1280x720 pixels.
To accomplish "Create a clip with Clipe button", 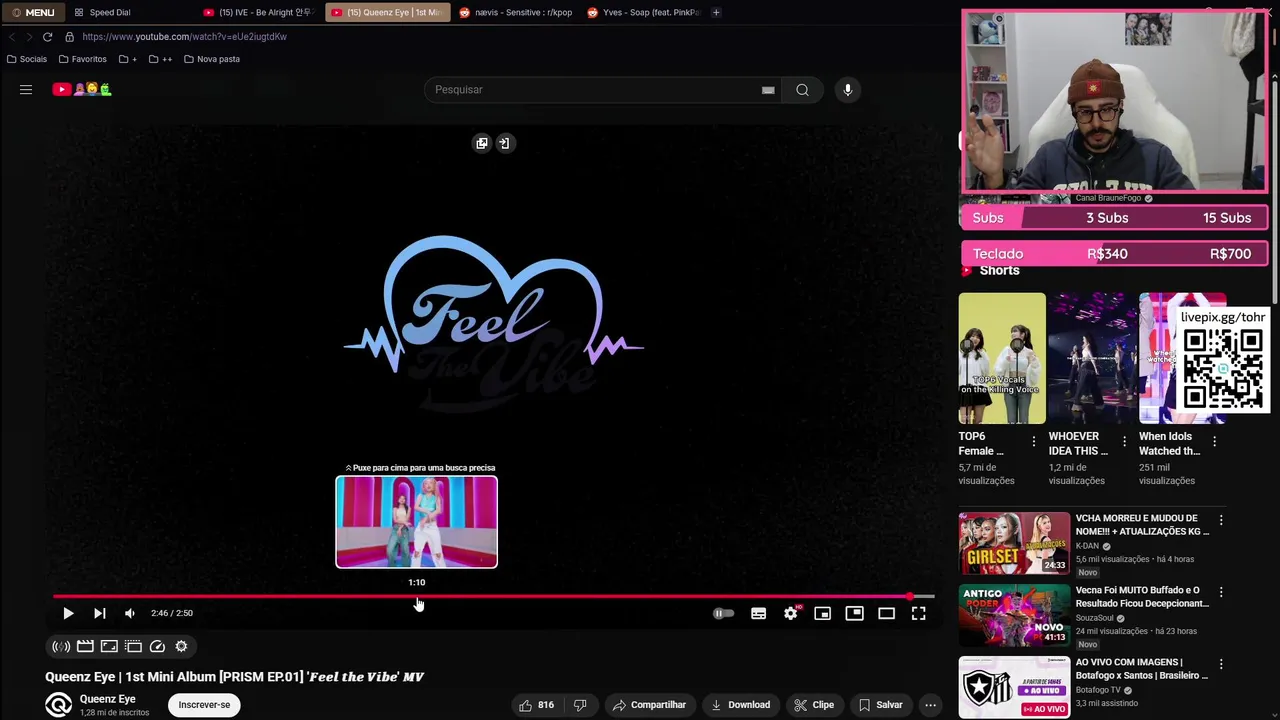I will (814, 705).
